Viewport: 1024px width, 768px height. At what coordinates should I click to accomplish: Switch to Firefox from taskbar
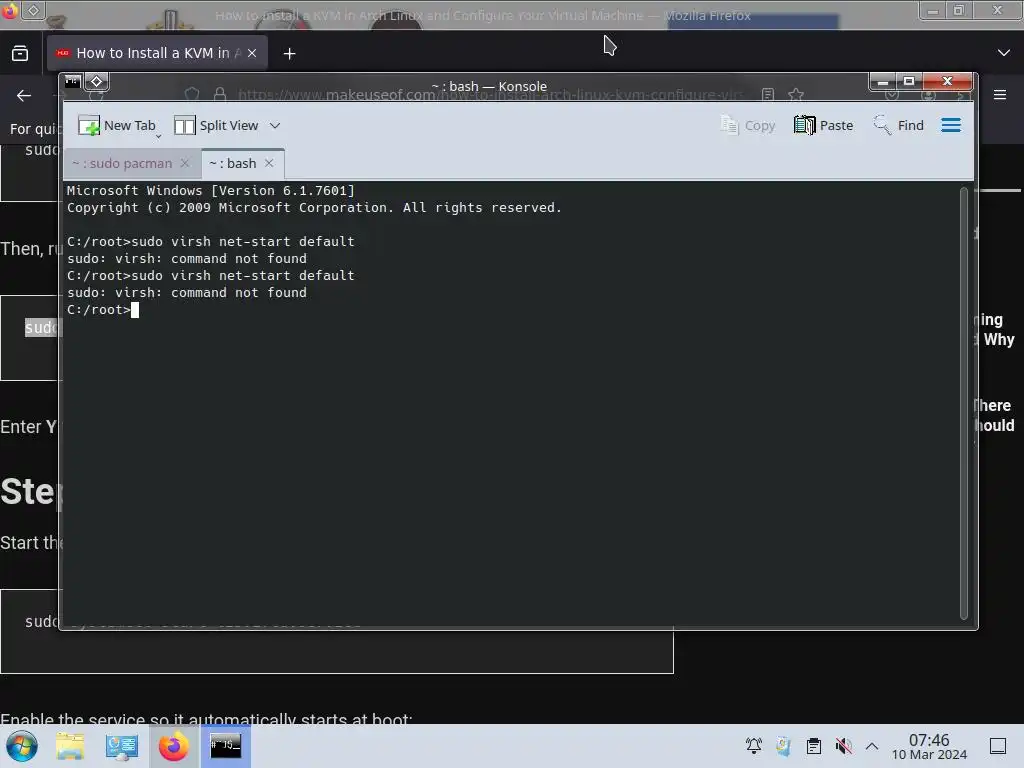[x=173, y=746]
